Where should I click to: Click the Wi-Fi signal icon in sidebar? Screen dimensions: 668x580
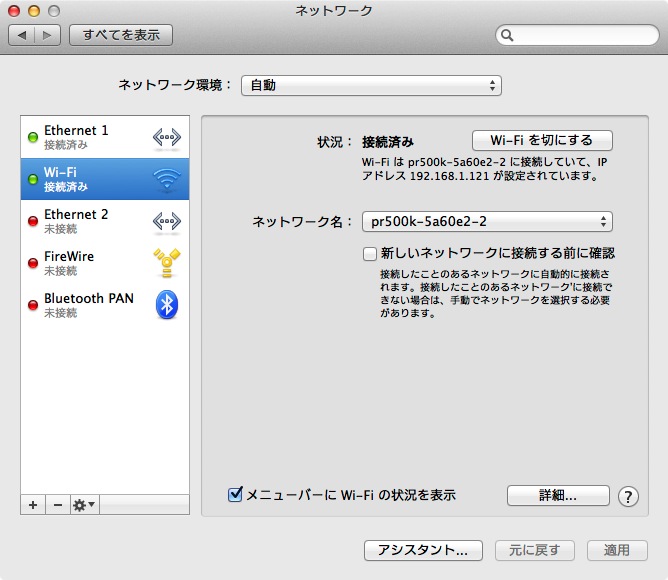pyautogui.click(x=166, y=179)
